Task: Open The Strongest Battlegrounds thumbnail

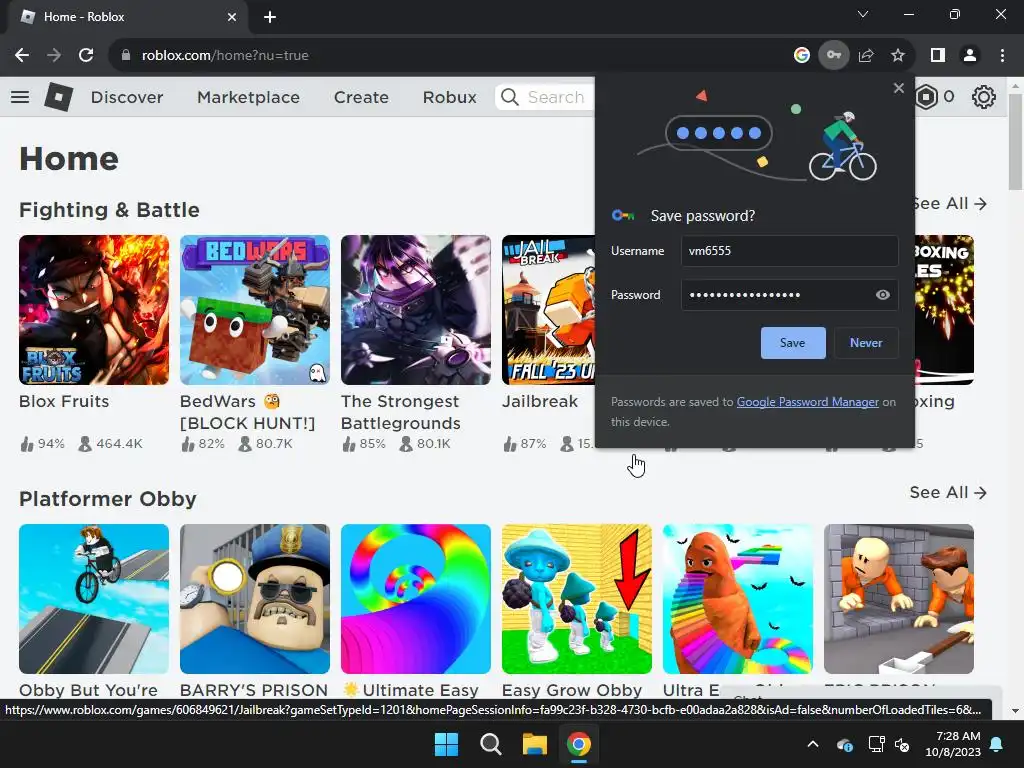Action: 415,310
